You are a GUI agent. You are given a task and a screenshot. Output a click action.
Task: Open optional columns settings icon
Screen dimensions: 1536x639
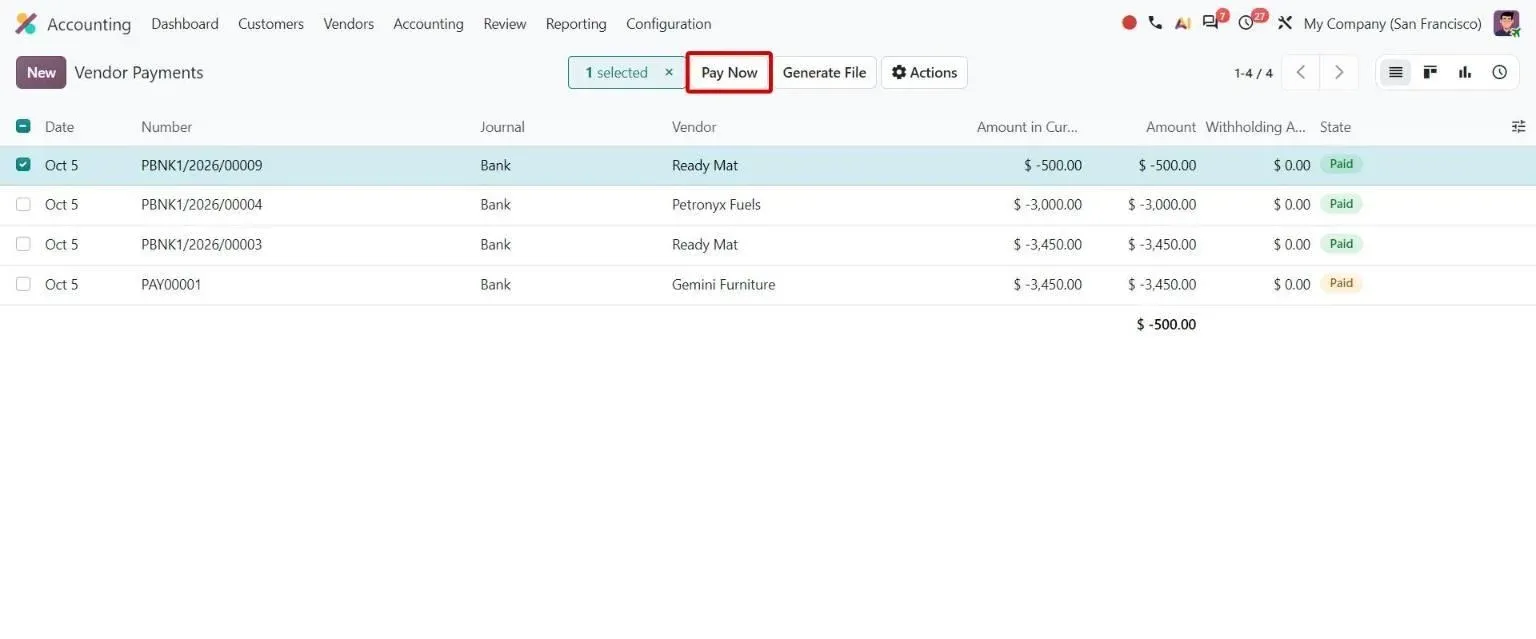pos(1518,126)
